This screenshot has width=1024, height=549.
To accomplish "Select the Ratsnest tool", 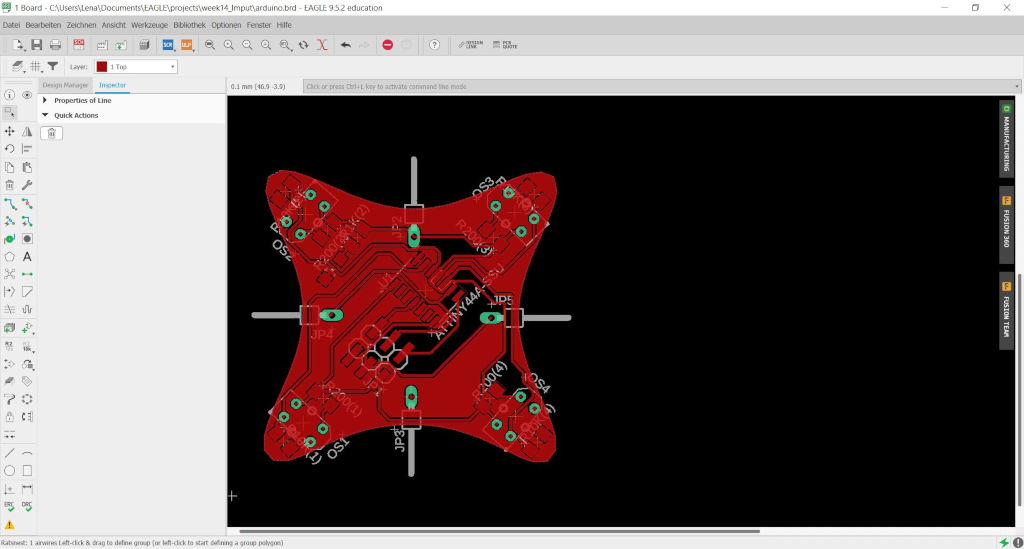I will point(9,274).
